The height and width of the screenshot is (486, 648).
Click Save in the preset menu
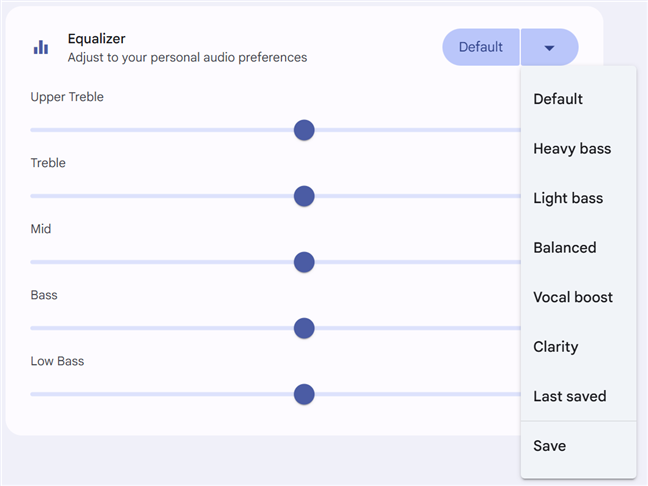(550, 446)
